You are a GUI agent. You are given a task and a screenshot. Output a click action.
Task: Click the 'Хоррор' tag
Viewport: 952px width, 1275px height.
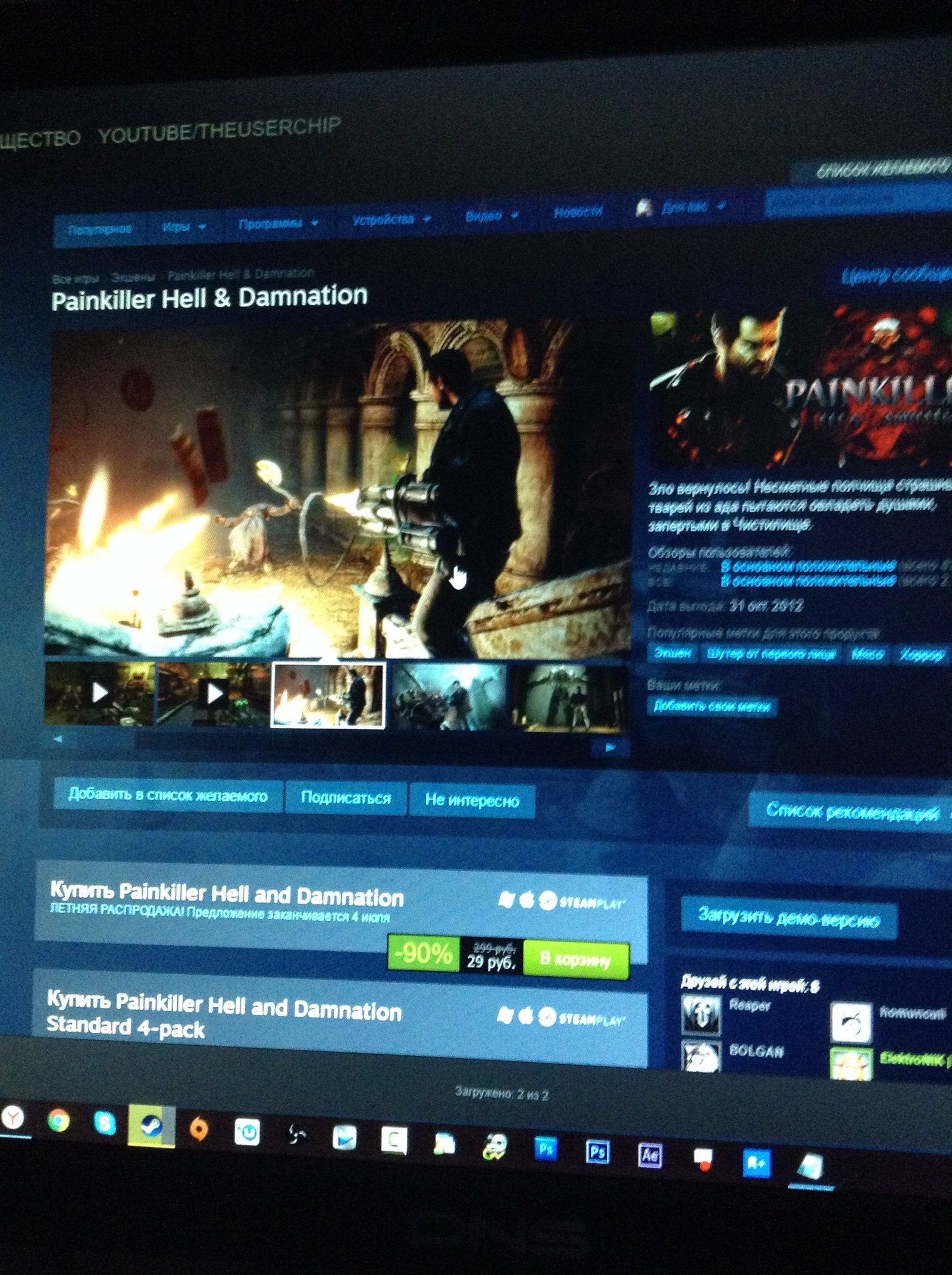click(x=922, y=655)
